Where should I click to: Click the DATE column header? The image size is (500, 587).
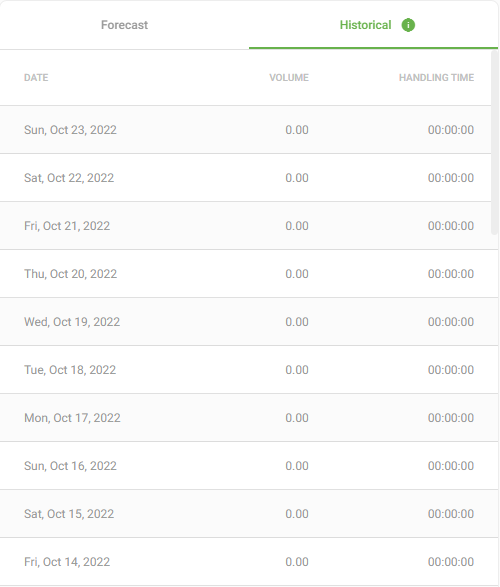click(36, 77)
